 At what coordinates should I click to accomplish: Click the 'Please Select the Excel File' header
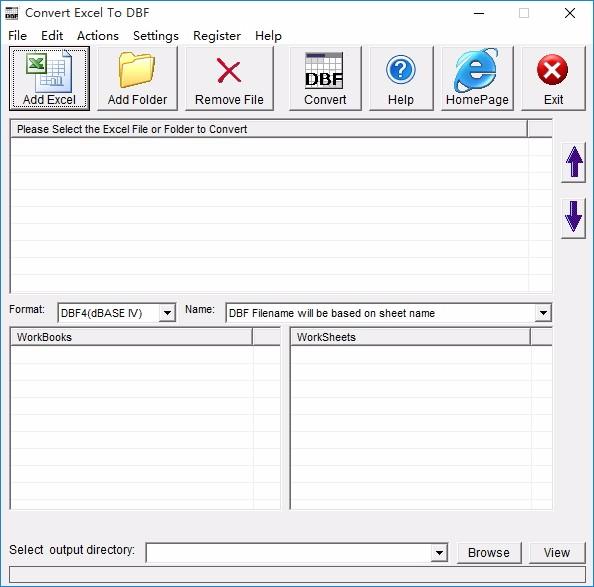pyautogui.click(x=269, y=129)
